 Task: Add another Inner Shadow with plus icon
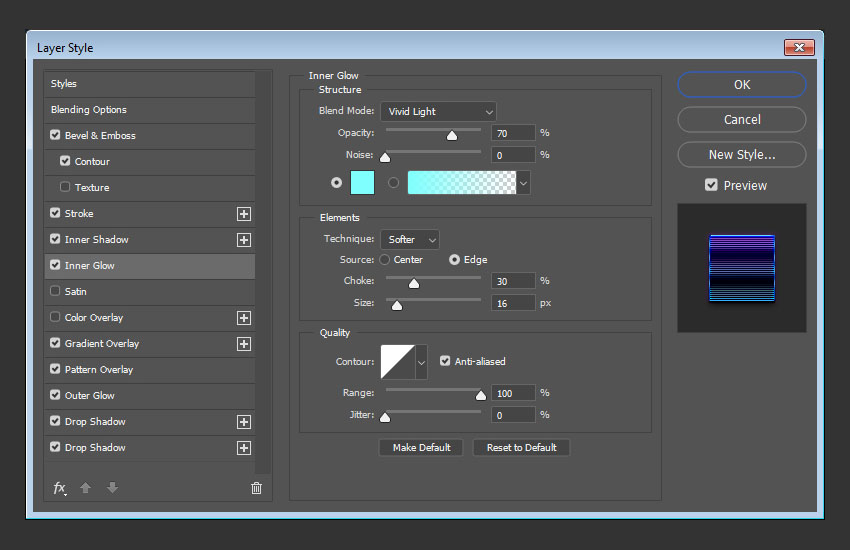point(244,240)
